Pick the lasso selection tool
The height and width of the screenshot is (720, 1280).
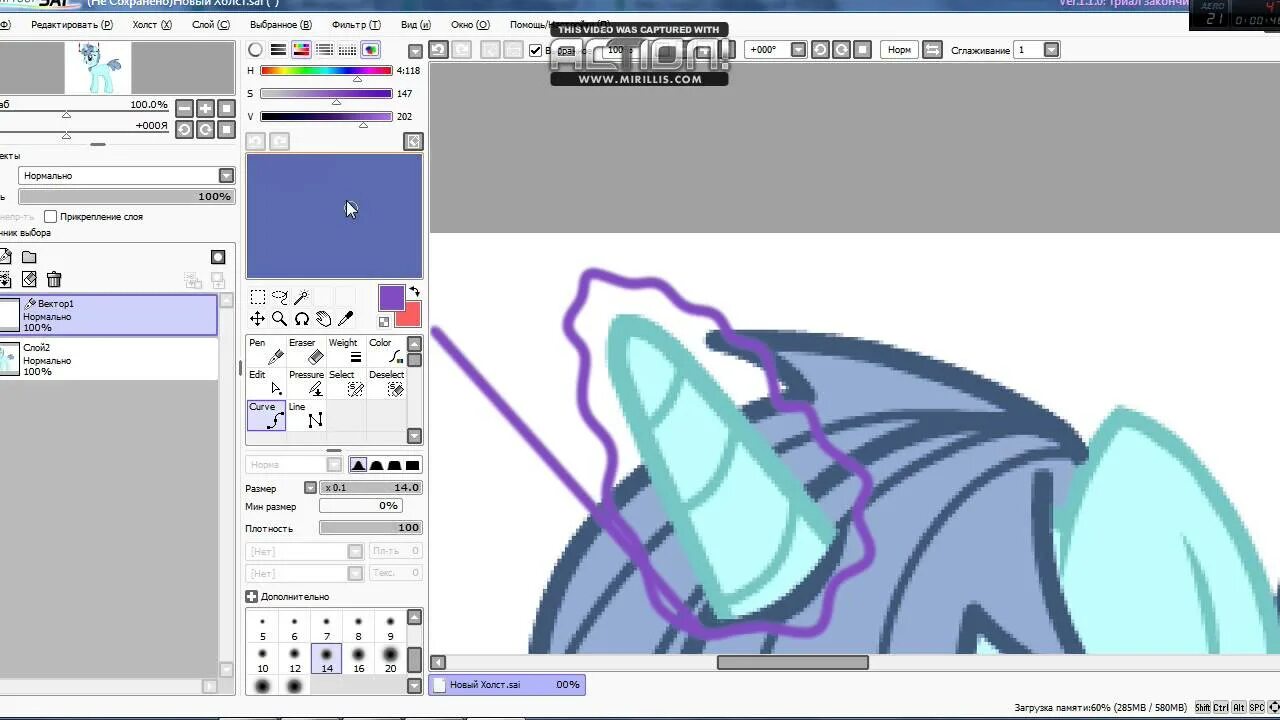tap(279, 297)
